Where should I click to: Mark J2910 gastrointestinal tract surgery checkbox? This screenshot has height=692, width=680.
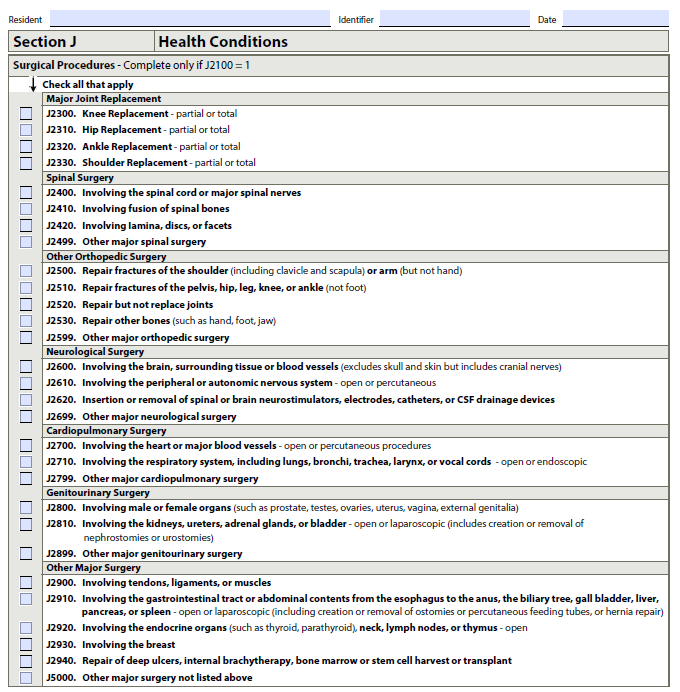tap(26, 599)
